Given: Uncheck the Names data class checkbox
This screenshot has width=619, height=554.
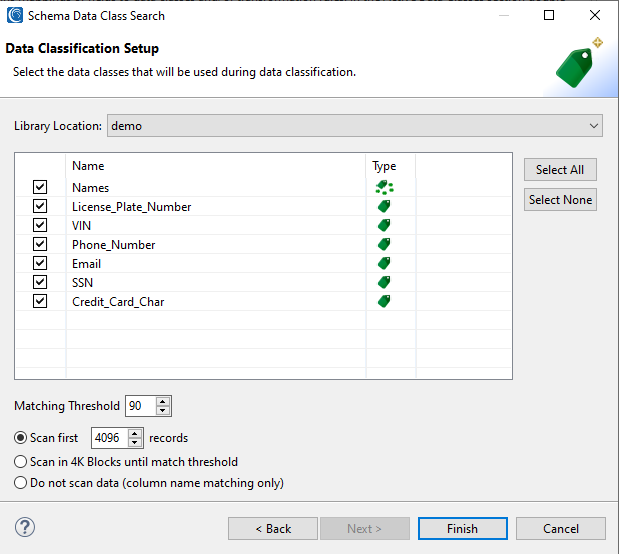Looking at the screenshot, I should pyautogui.click(x=40, y=187).
